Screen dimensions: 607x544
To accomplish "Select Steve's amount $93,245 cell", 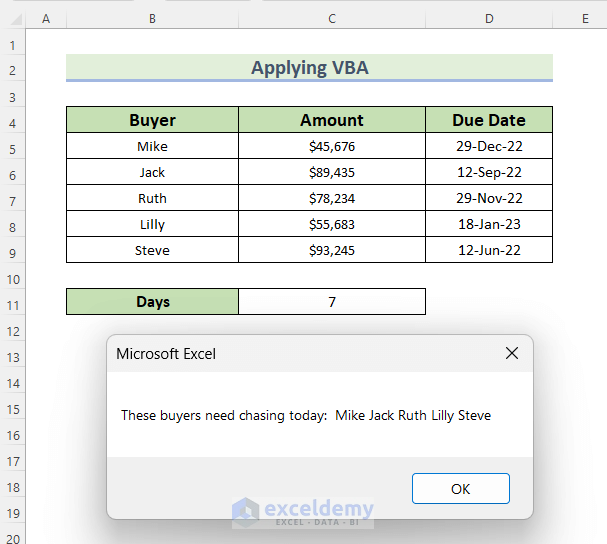I will pyautogui.click(x=332, y=250).
